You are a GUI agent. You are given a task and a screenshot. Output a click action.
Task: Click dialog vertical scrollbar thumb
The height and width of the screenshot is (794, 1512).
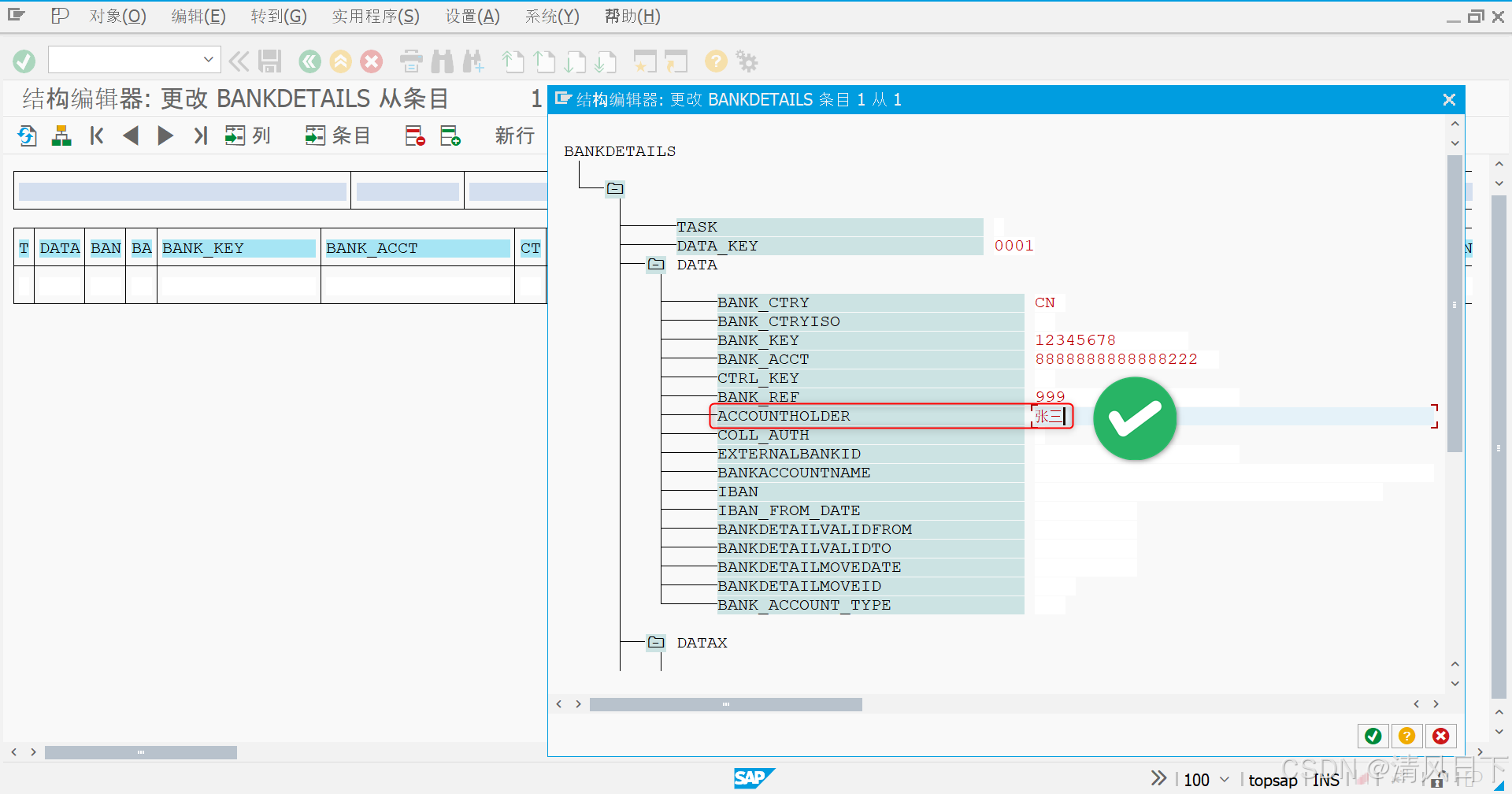1455,304
